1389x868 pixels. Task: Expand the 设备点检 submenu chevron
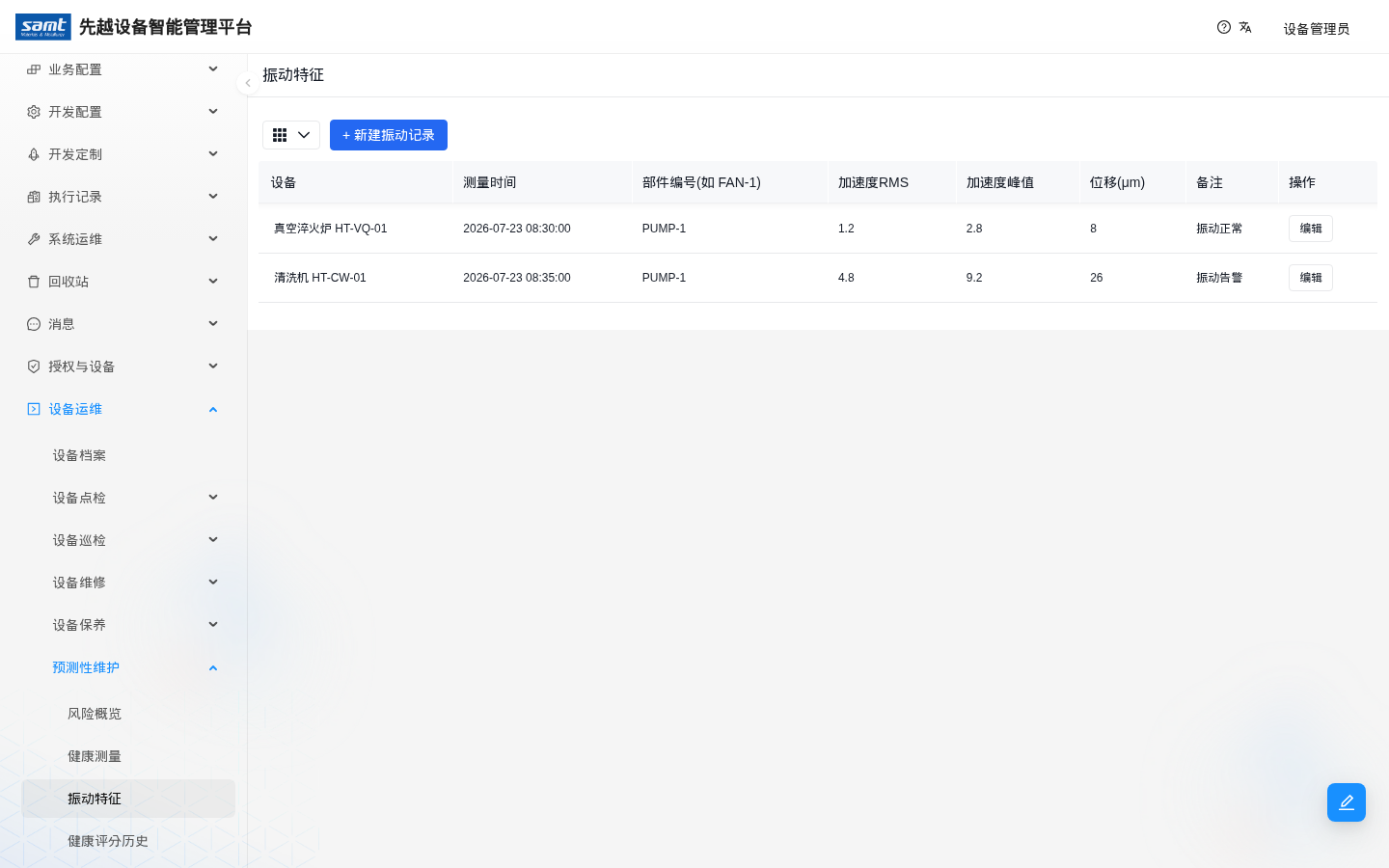[213, 497]
